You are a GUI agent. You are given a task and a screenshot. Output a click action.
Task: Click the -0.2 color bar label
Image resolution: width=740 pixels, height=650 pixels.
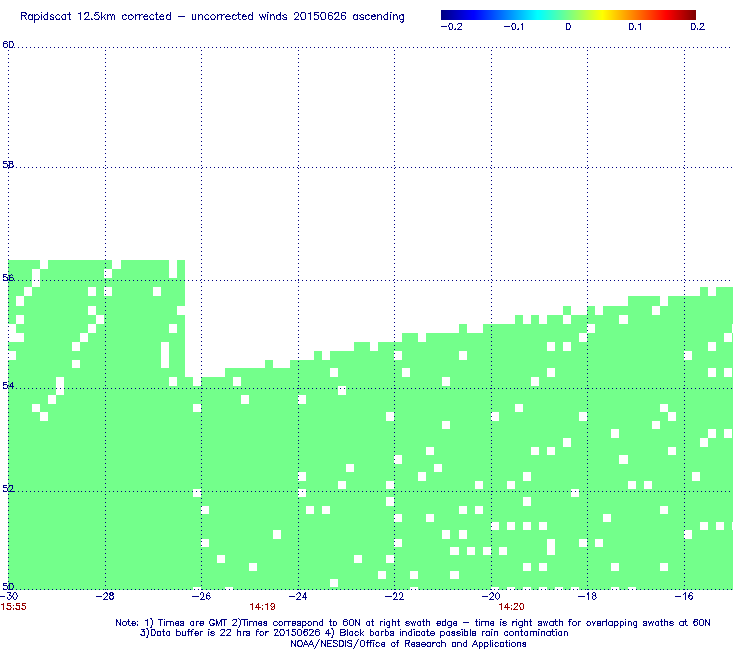451,27
